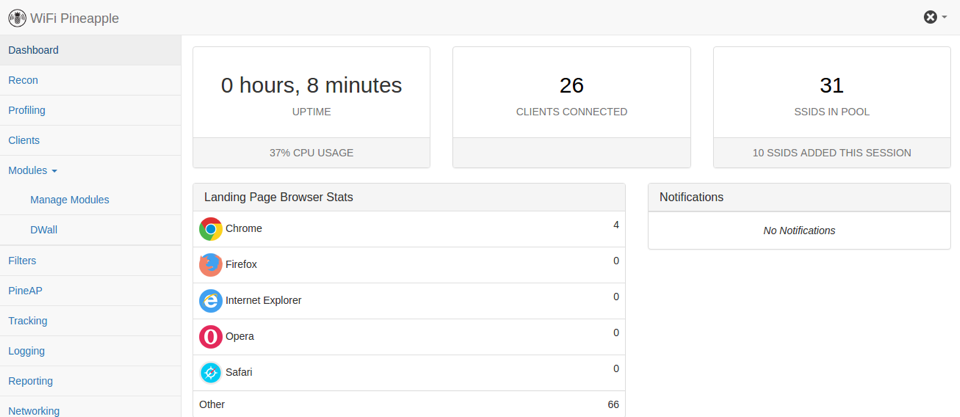Screen dimensions: 960x417
Task: Open Manage Modules
Action: [x=91, y=200]
